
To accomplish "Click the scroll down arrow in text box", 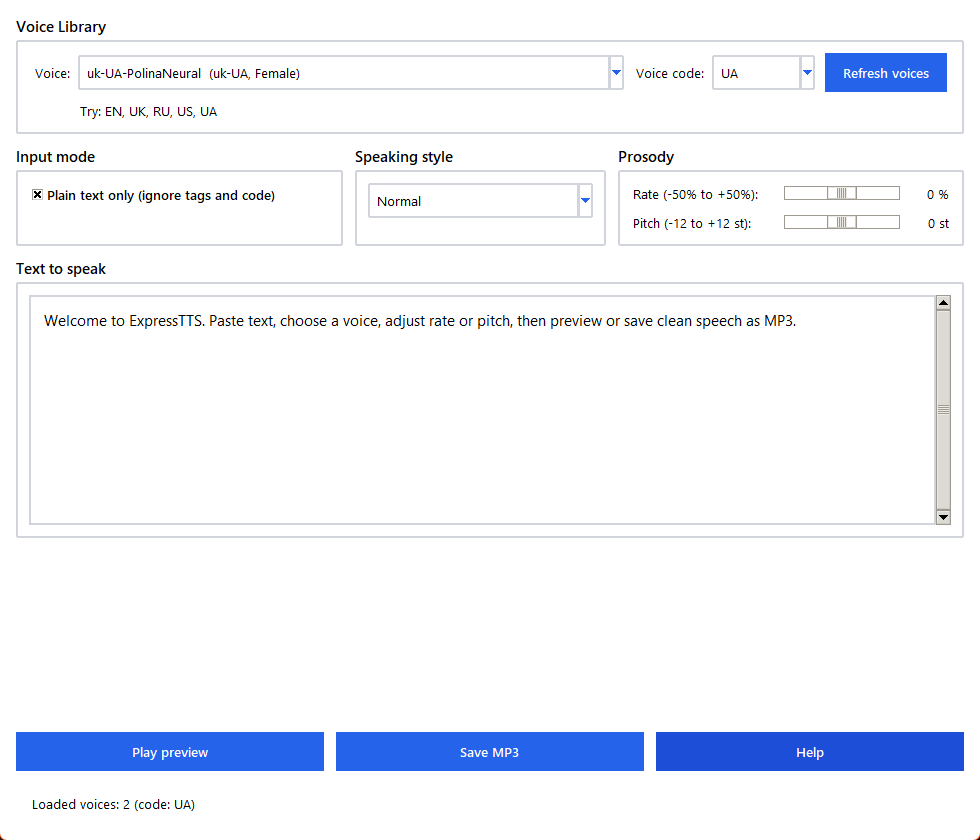I will click(943, 517).
